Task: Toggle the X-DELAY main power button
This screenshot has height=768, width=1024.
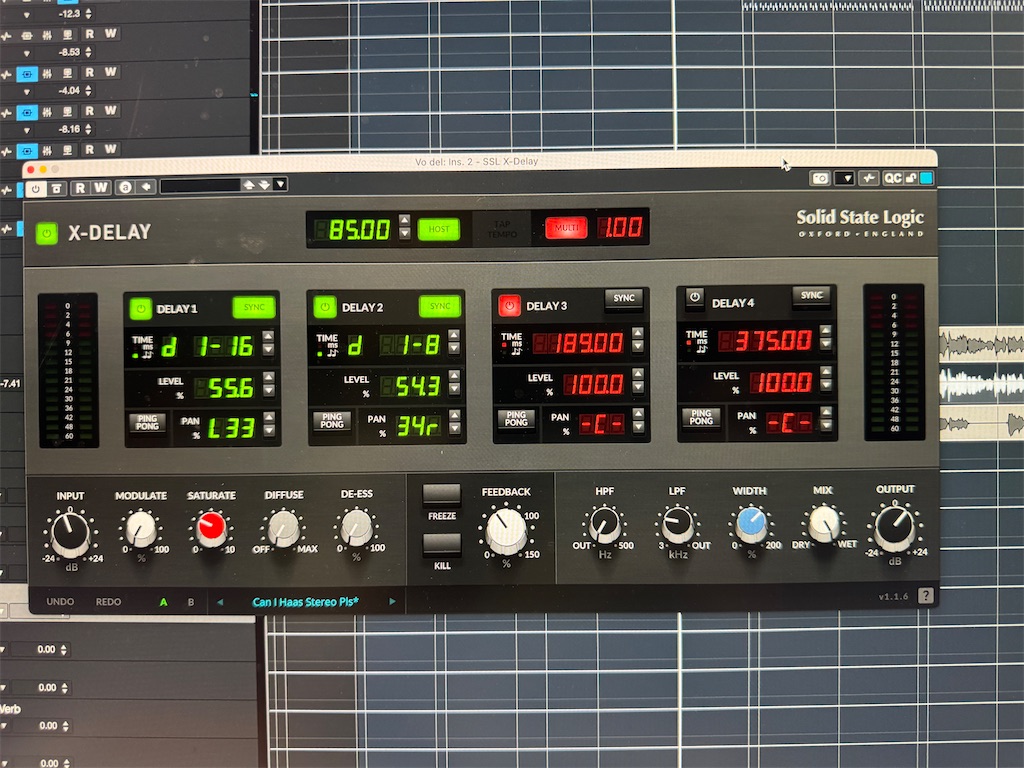Action: [x=47, y=233]
